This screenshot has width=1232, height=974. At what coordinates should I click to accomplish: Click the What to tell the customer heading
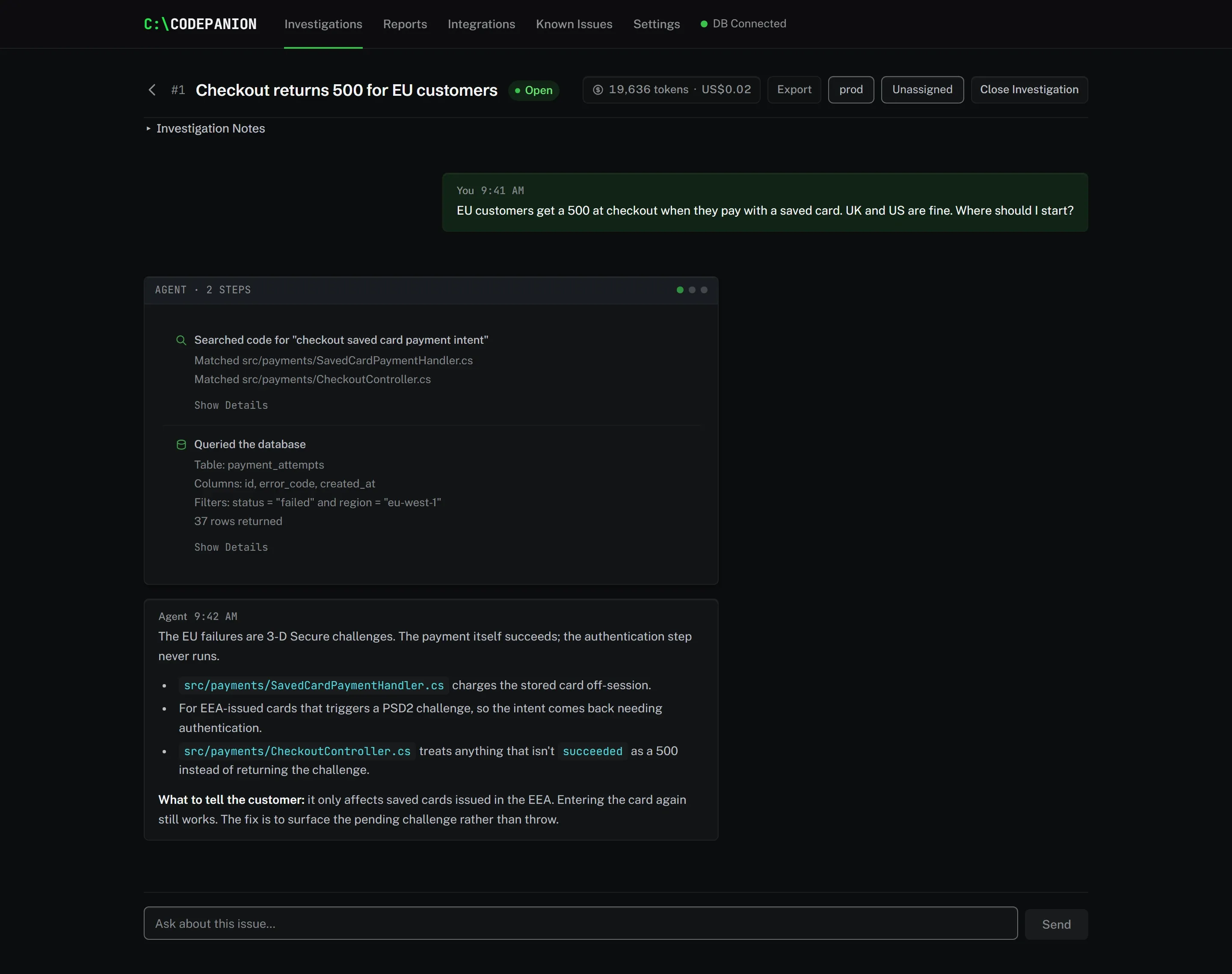(231, 800)
